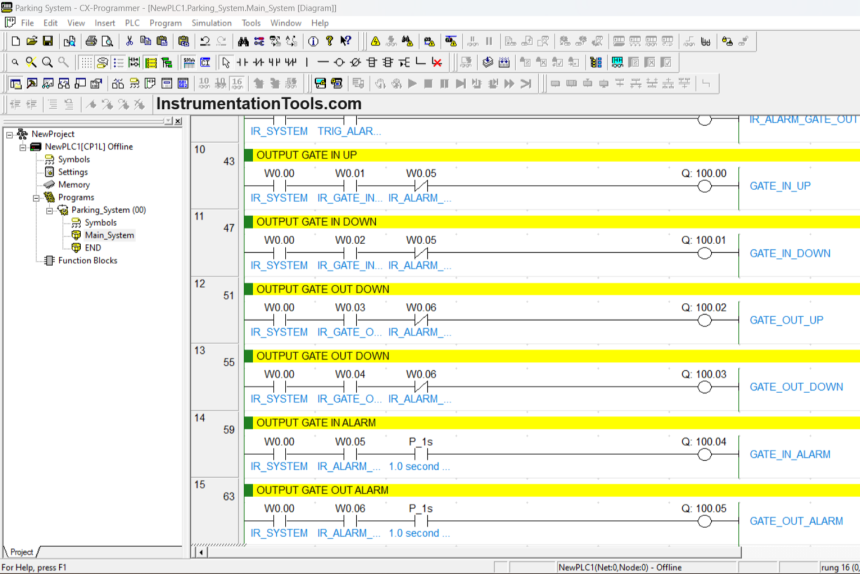The height and width of the screenshot is (574, 860).
Task: Select the W0.06 closed contact in rung 12
Action: tap(421, 320)
